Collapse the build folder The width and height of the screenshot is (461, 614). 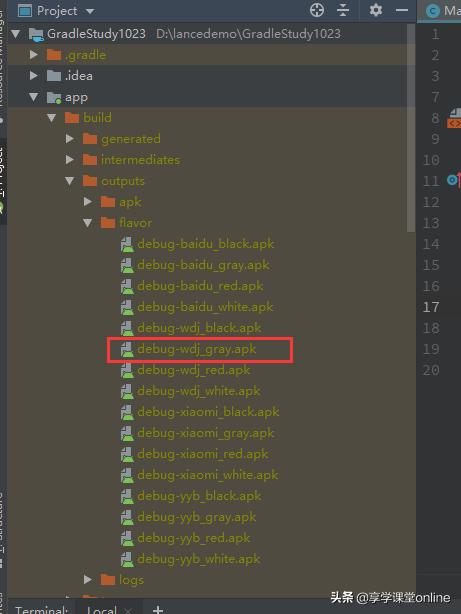pyautogui.click(x=52, y=117)
